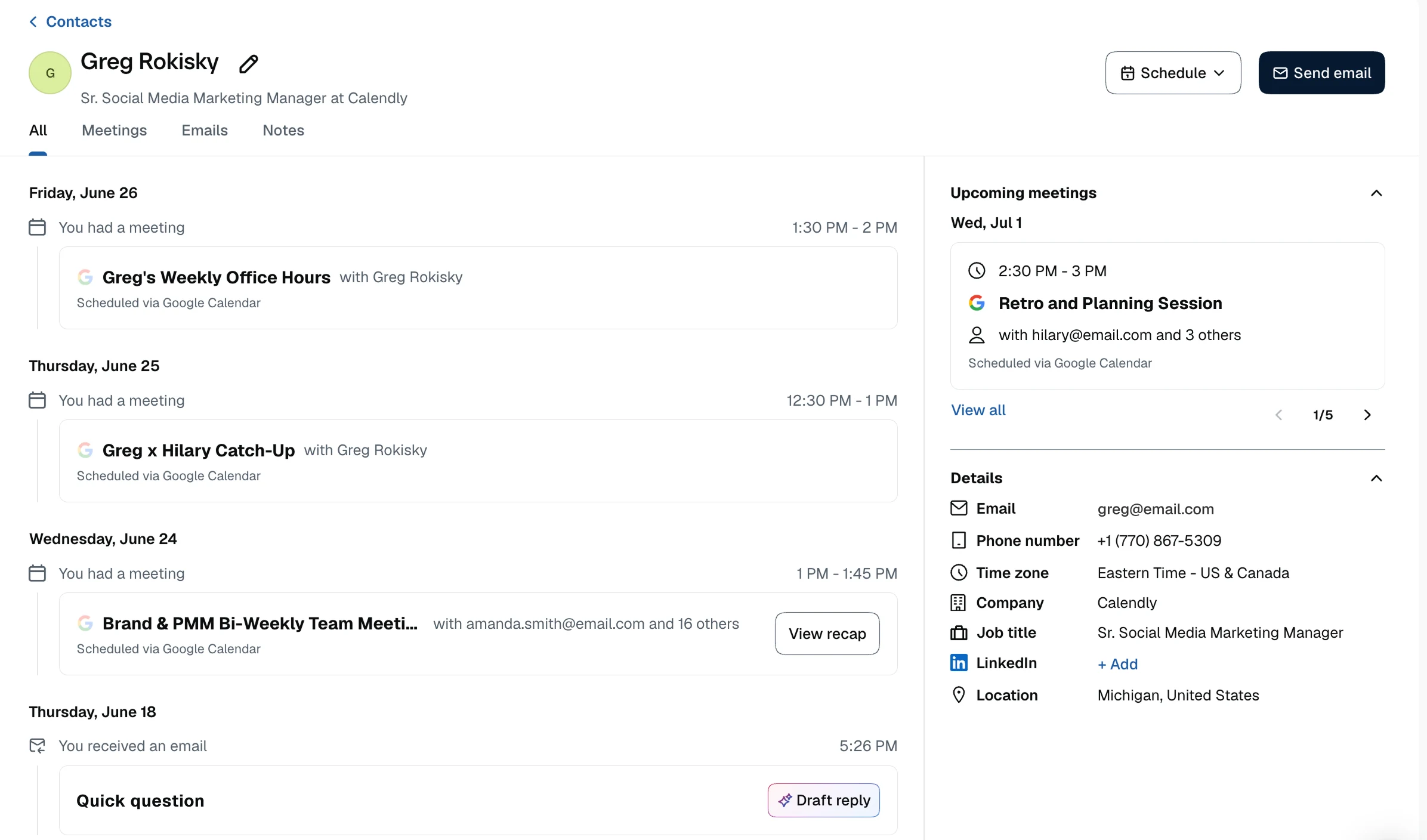The width and height of the screenshot is (1427, 840).
Task: Edit contact name with pencil icon
Action: coord(248,64)
